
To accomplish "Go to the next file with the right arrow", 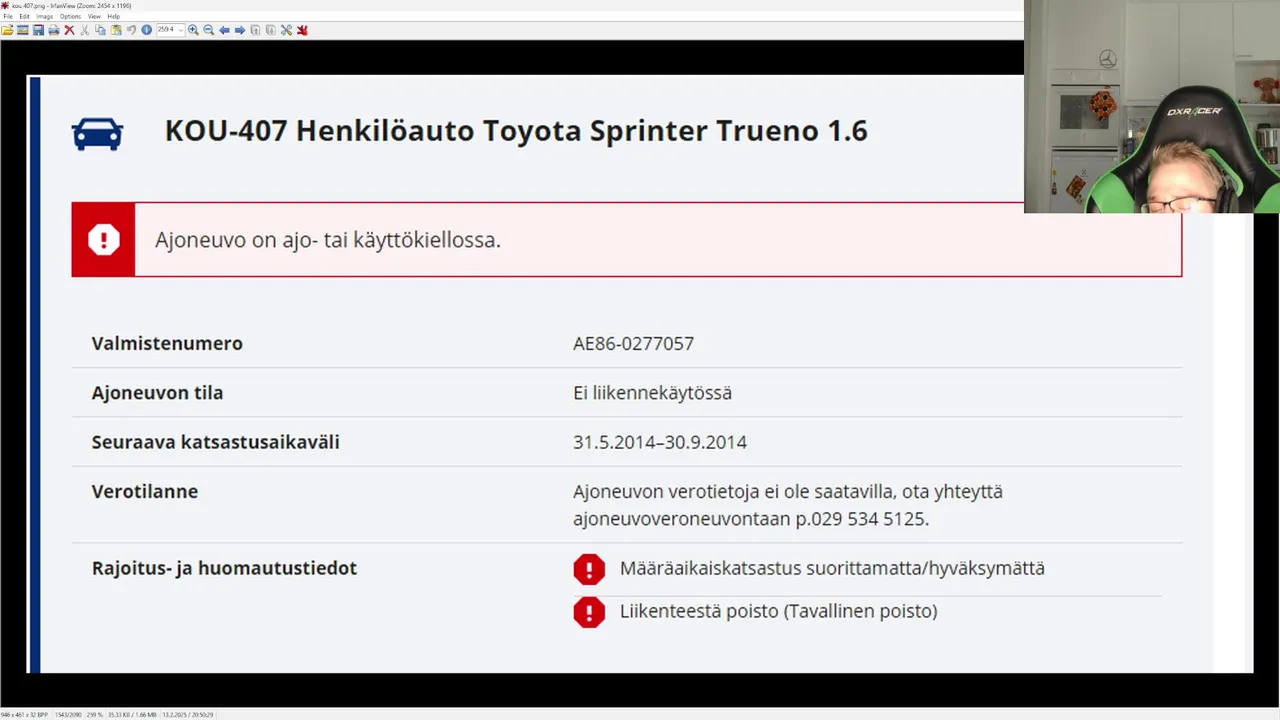I will click(x=240, y=30).
